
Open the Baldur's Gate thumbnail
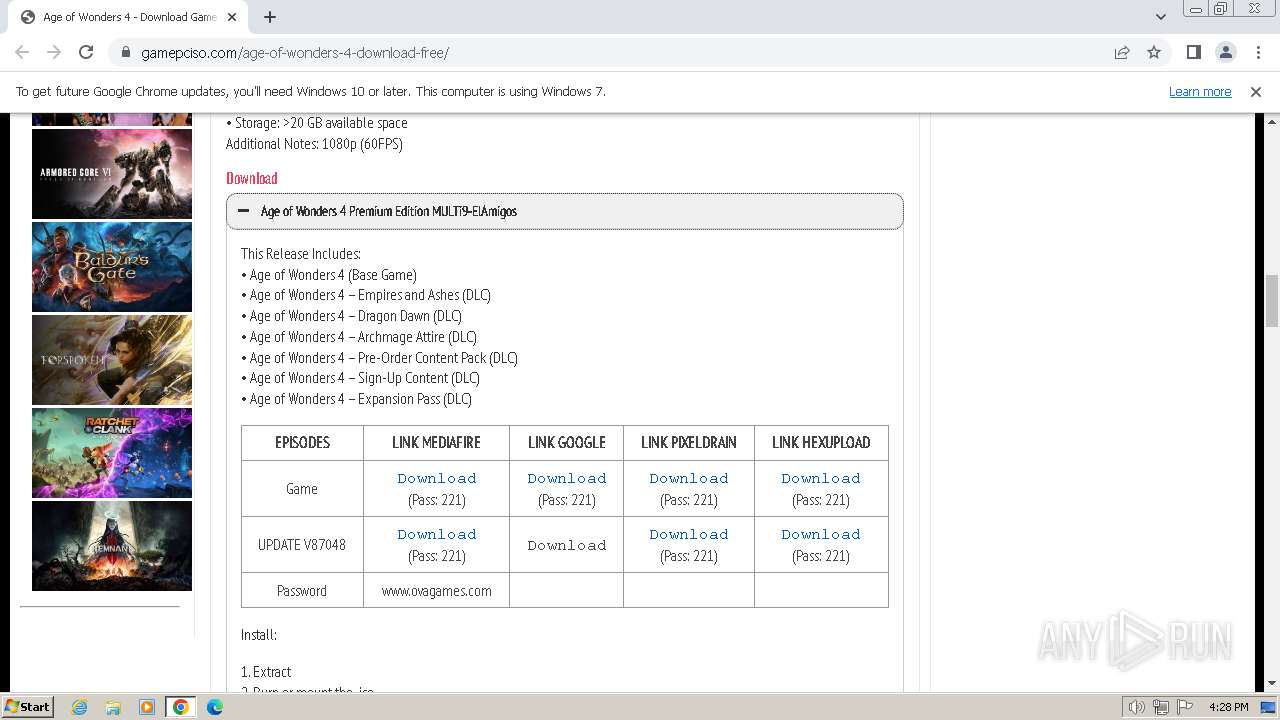[x=112, y=267]
